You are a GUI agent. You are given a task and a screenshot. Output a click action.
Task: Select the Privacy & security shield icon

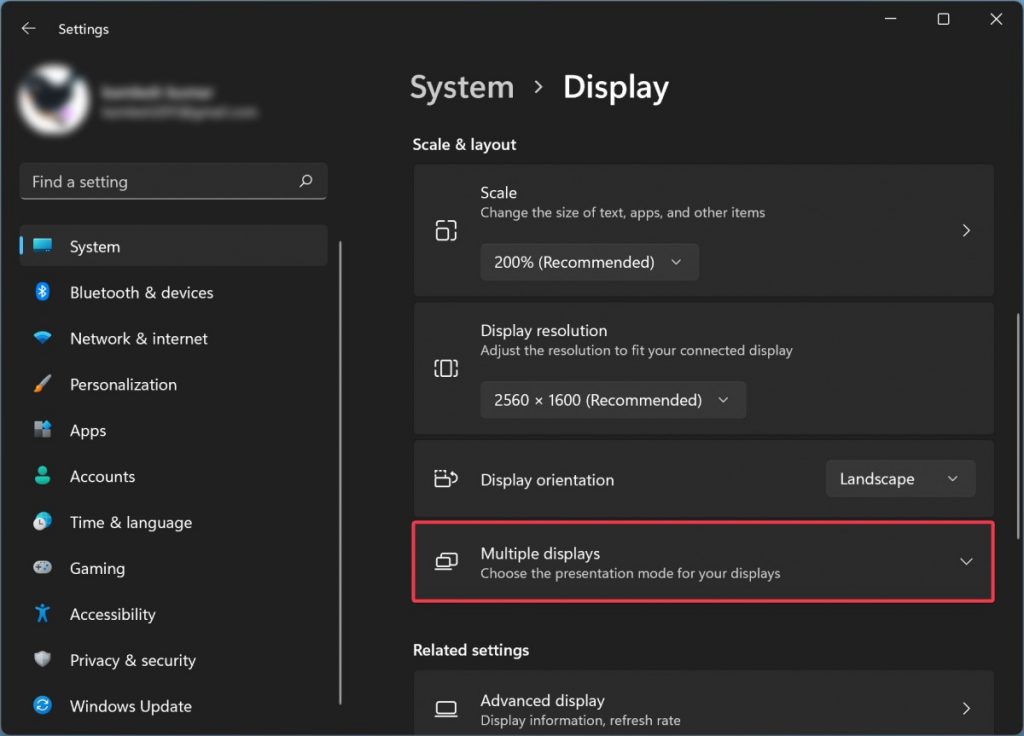pyautogui.click(x=44, y=660)
